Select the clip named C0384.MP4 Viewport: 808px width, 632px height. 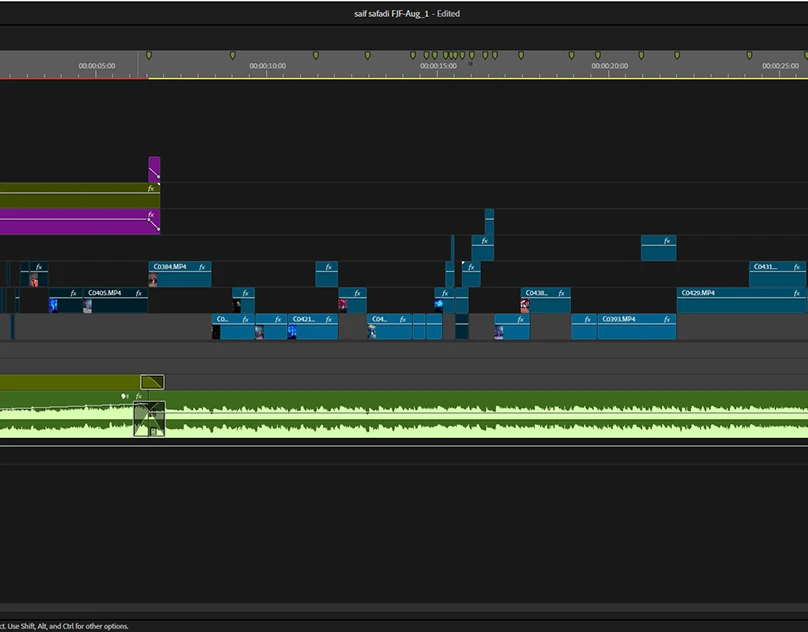(x=180, y=274)
